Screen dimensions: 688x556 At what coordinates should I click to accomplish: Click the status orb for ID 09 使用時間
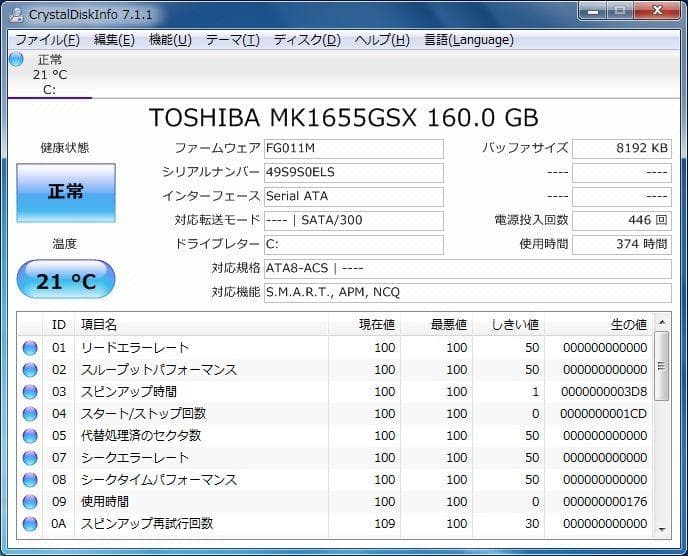30,502
